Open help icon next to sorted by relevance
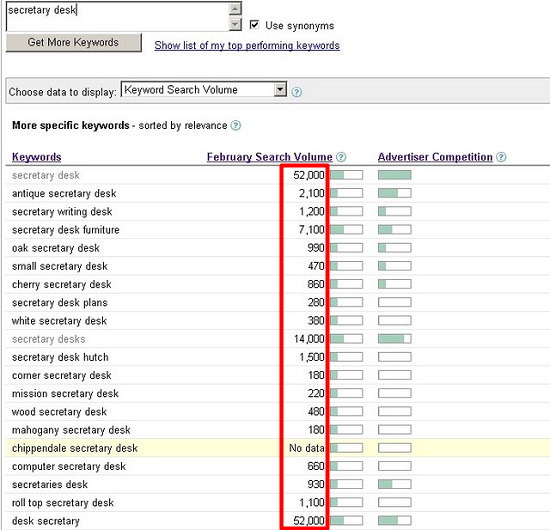This screenshot has width=550, height=530. [236, 125]
